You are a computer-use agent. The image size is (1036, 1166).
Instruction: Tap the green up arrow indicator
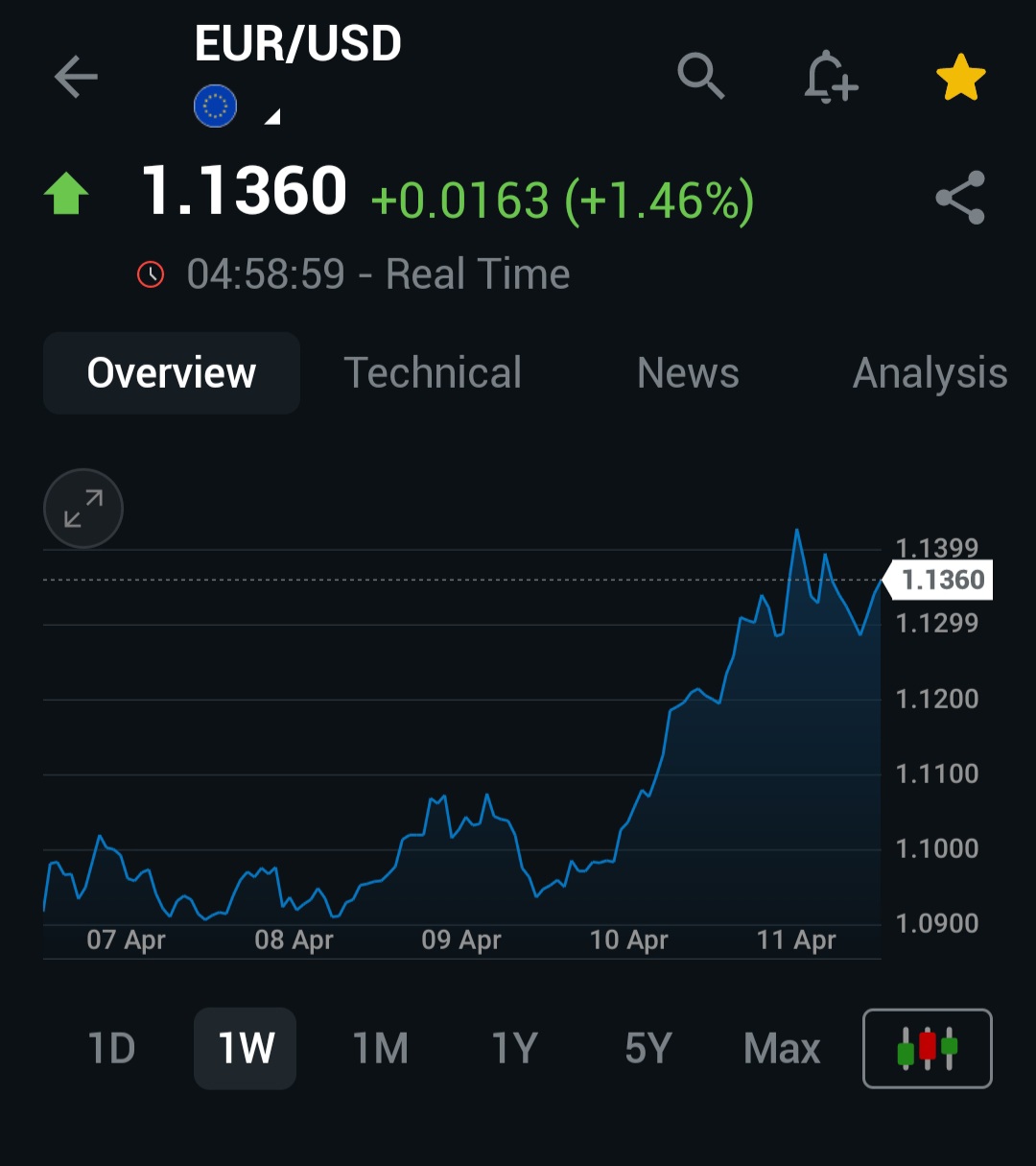[66, 193]
